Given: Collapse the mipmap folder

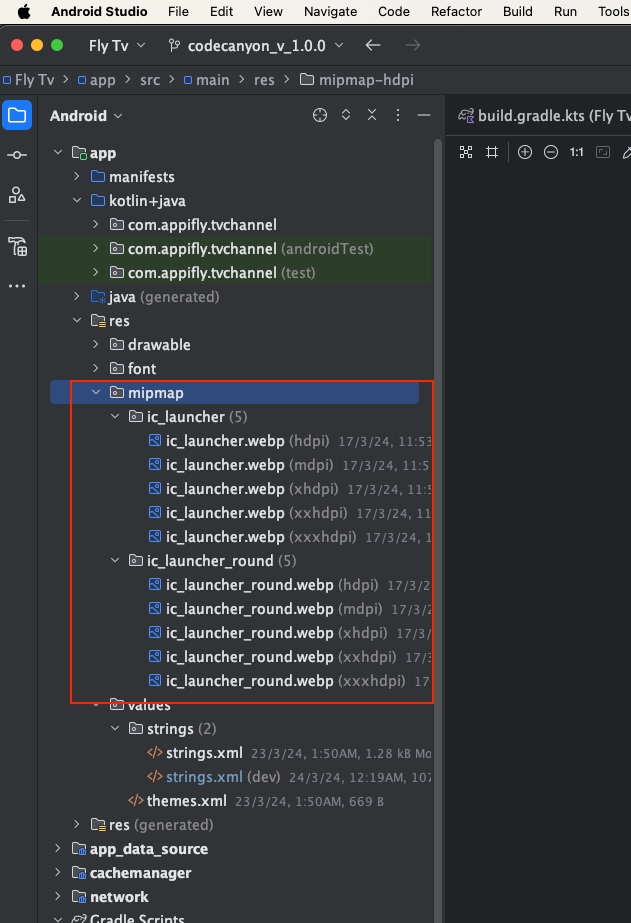Looking at the screenshot, I should point(97,393).
